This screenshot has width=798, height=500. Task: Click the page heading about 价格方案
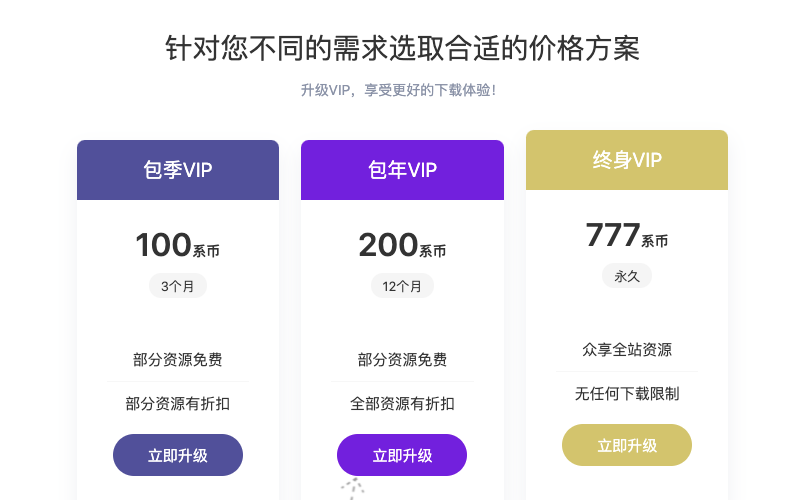(402, 48)
